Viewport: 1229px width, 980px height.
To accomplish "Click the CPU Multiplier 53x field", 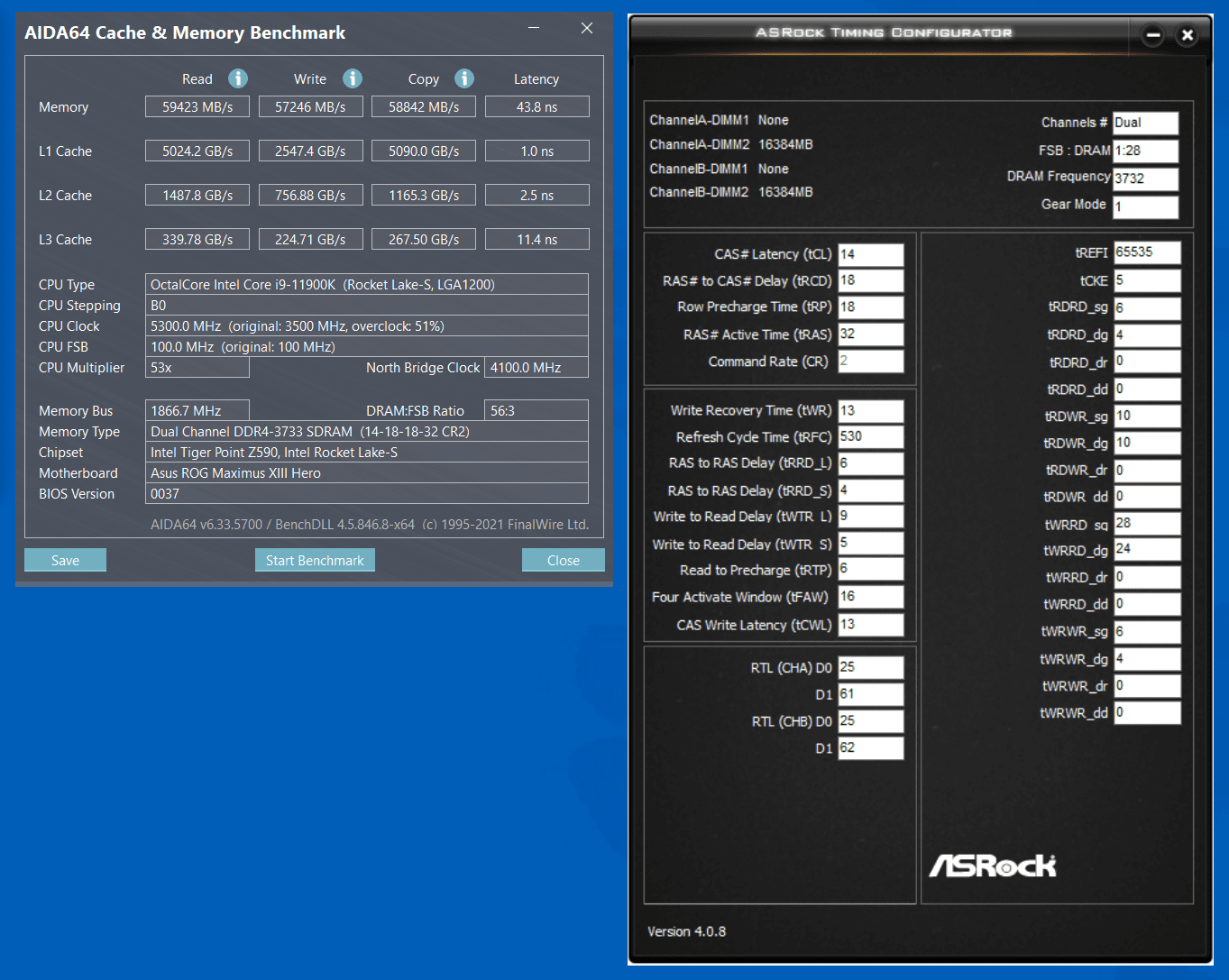I will pos(197,367).
